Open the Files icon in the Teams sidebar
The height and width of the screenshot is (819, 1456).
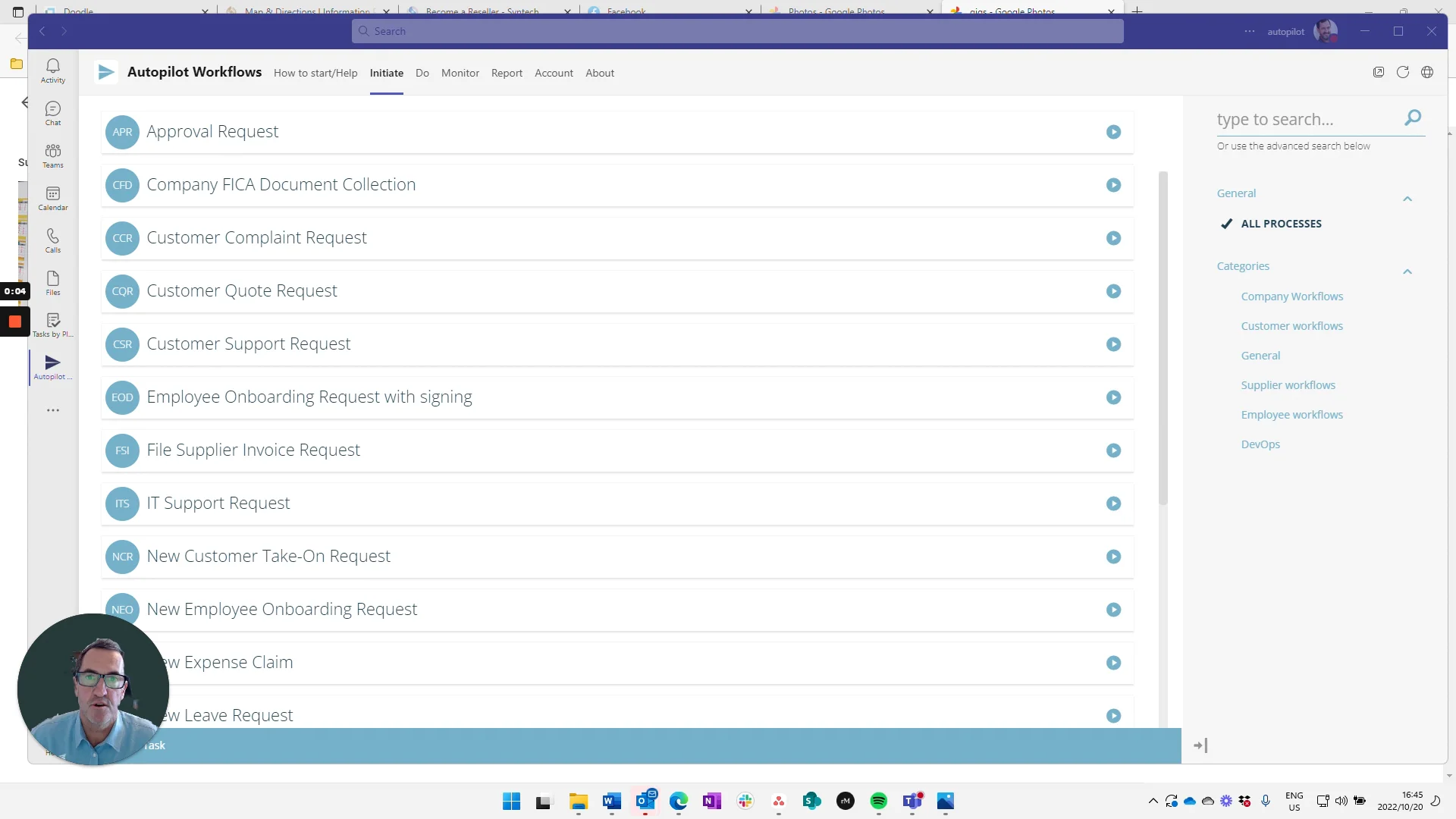[52, 282]
